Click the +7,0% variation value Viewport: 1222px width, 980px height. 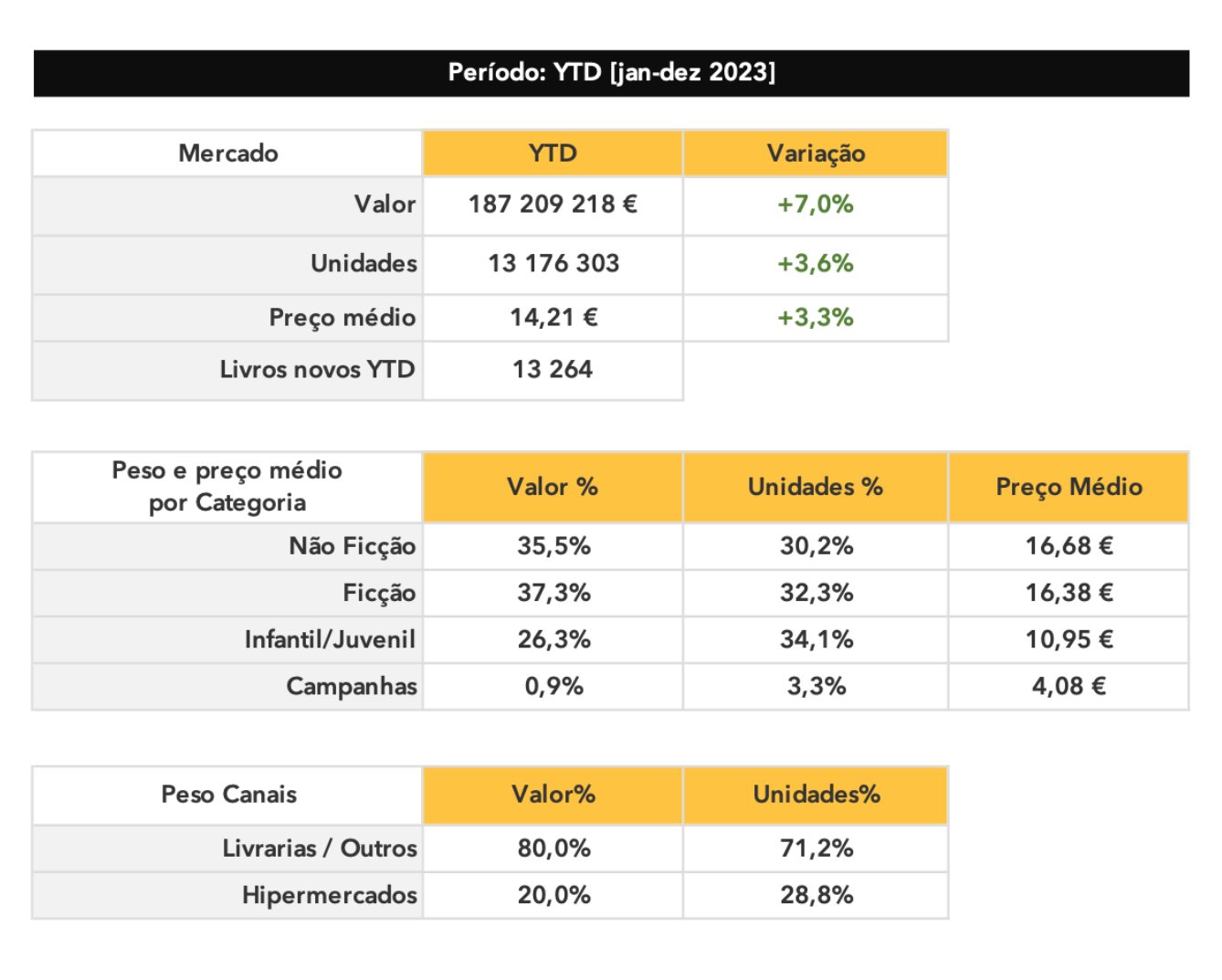(816, 205)
